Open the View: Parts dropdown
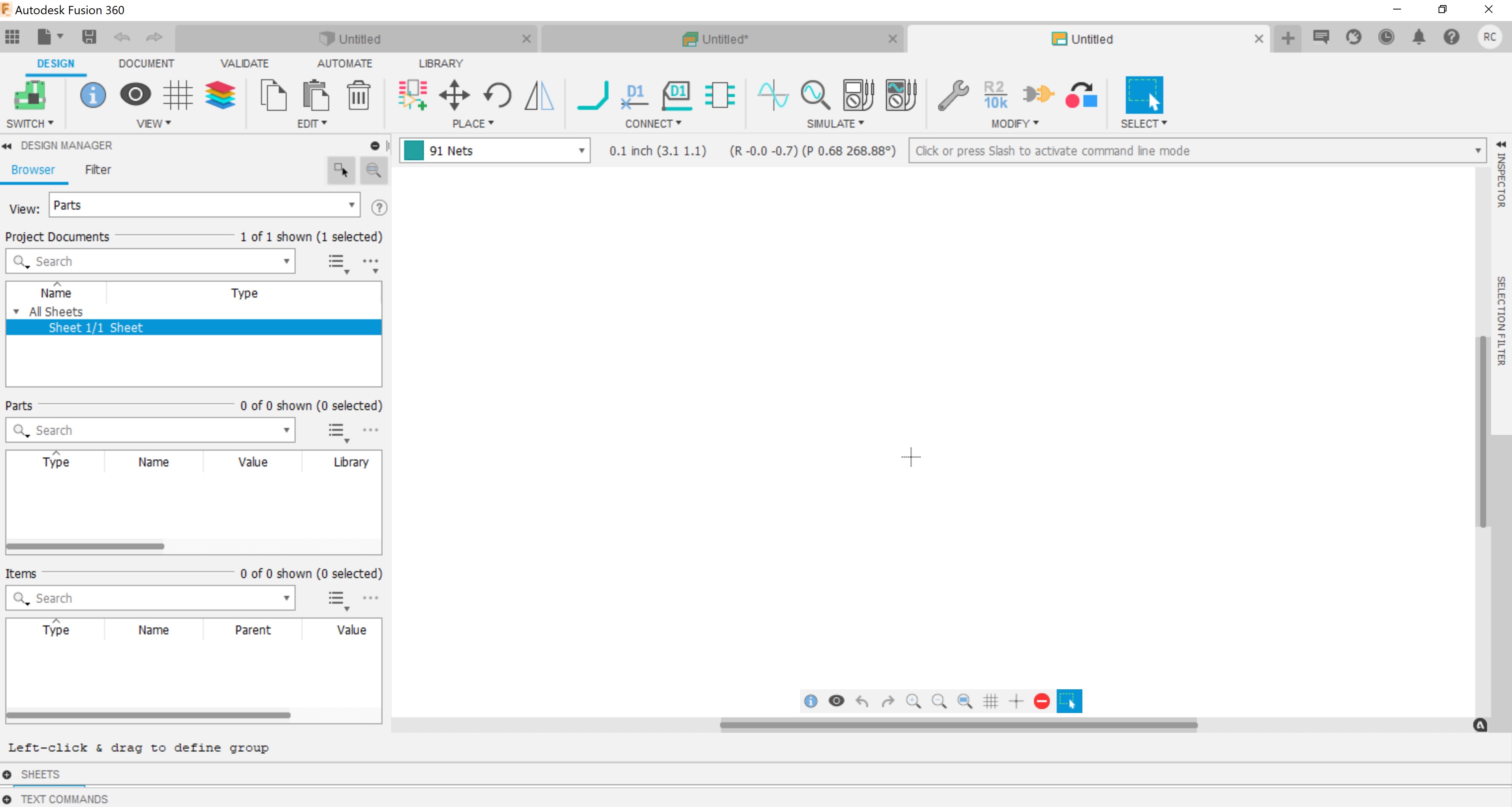 click(351, 205)
